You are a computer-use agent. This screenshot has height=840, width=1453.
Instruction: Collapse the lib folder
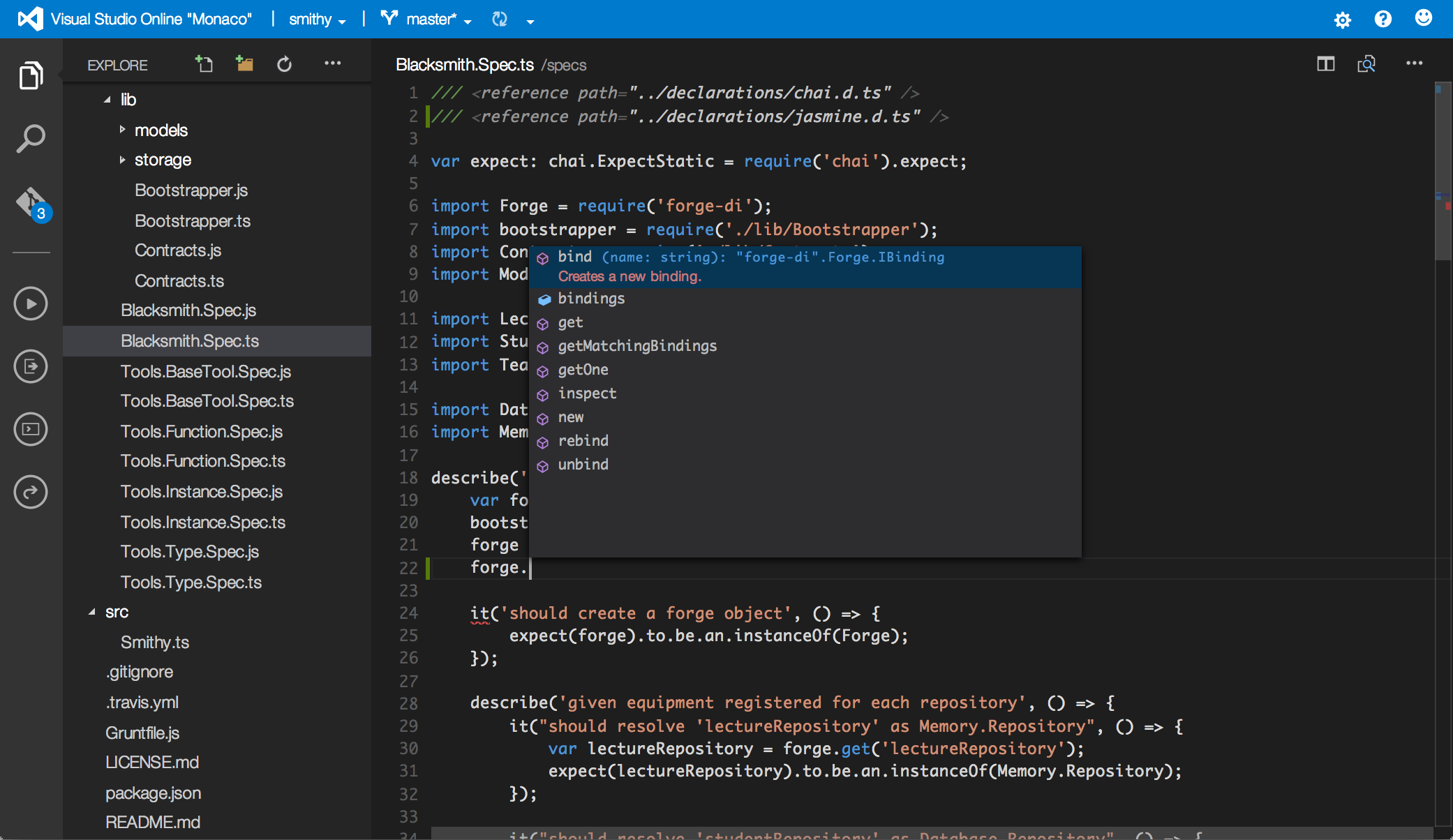click(107, 99)
